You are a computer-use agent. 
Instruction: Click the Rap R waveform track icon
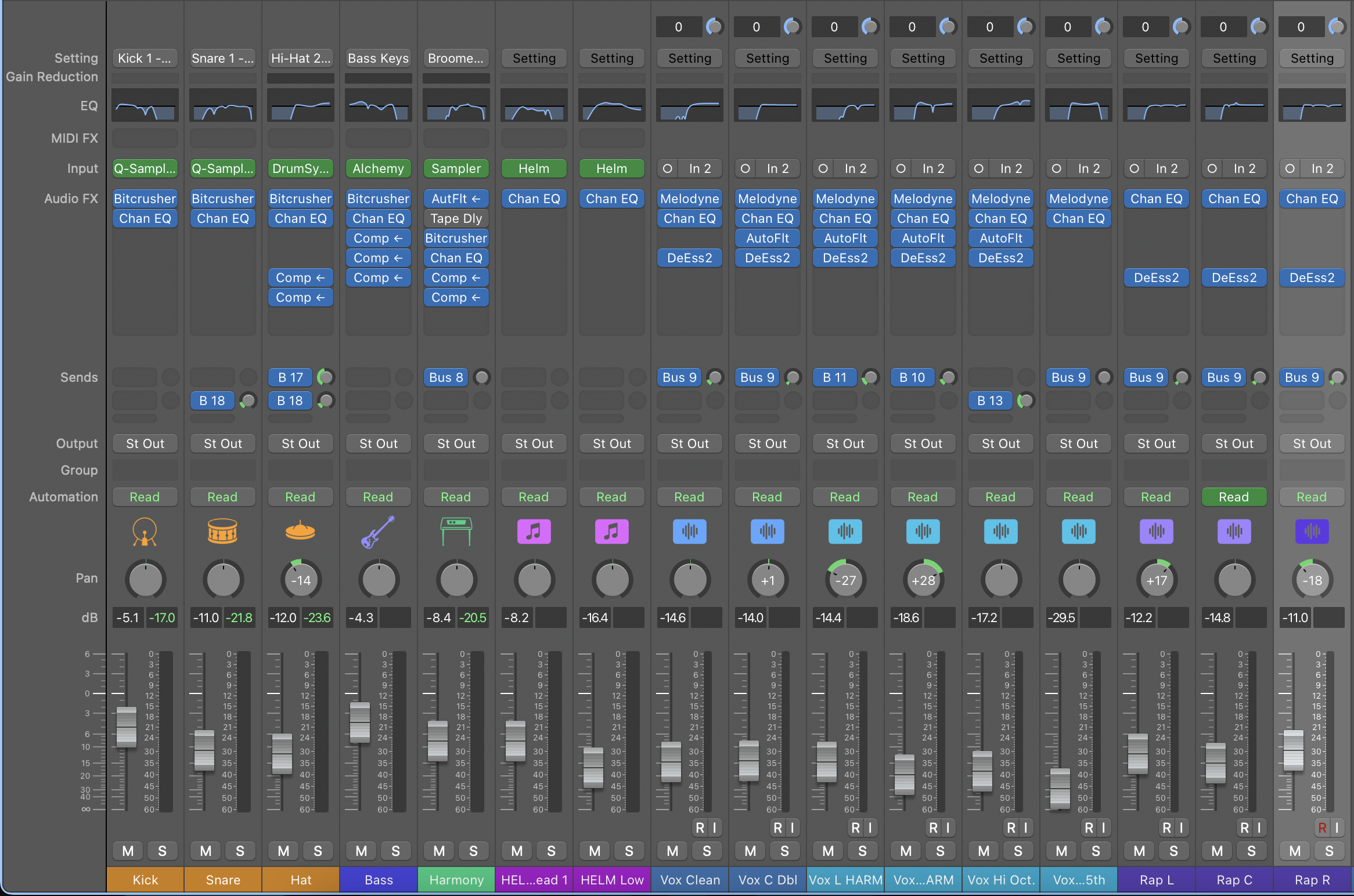pyautogui.click(x=1312, y=532)
